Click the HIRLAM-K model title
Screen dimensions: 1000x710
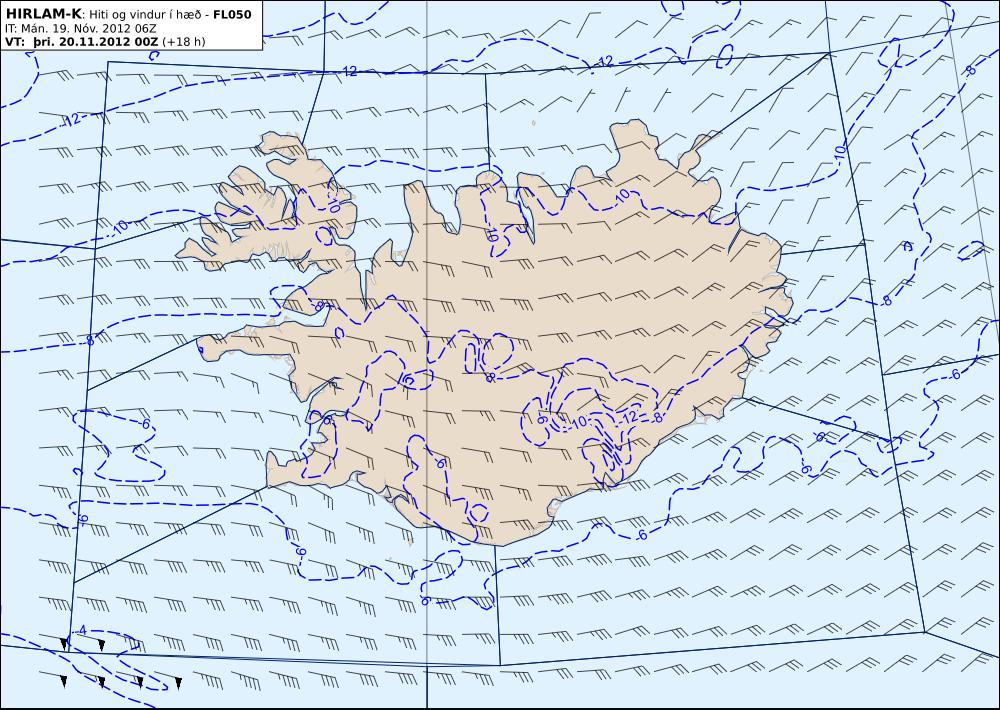coord(43,14)
